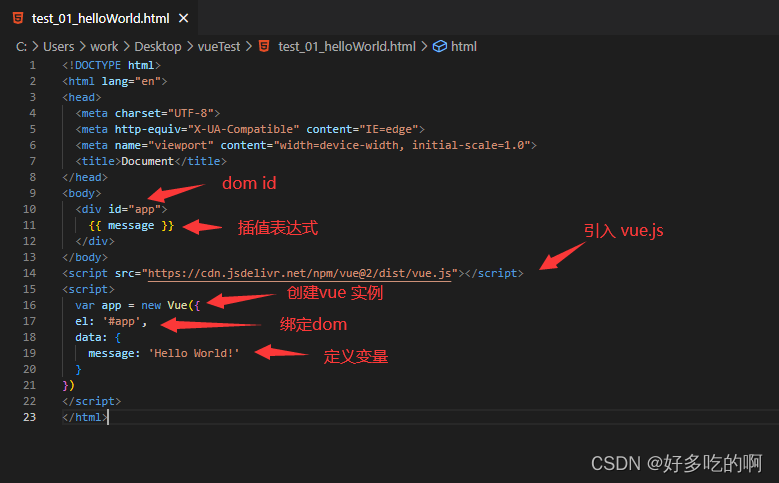The width and height of the screenshot is (779, 483).
Task: Click line number 14 in gutter
Action: point(29,273)
